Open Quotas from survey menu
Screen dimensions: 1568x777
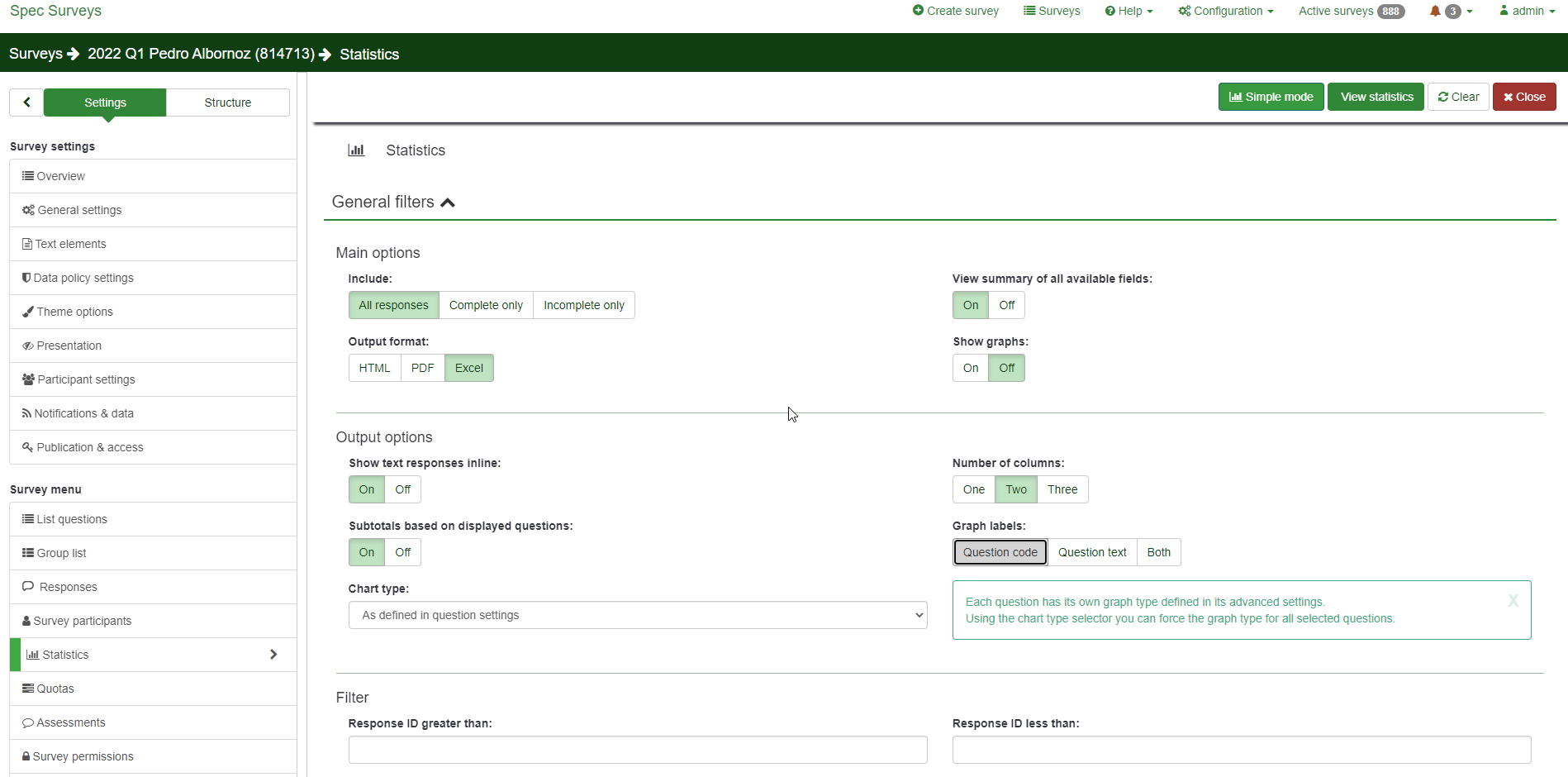55,689
